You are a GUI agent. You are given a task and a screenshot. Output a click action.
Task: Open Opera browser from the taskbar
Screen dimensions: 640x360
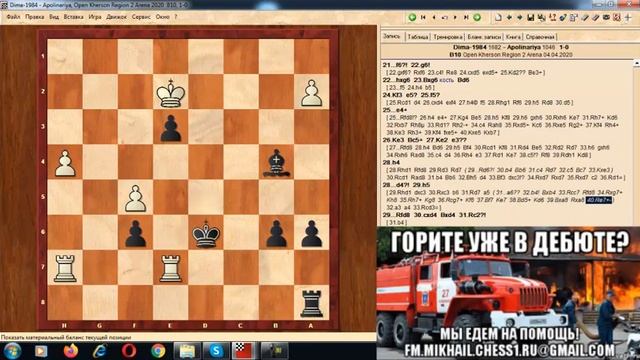click(129, 351)
